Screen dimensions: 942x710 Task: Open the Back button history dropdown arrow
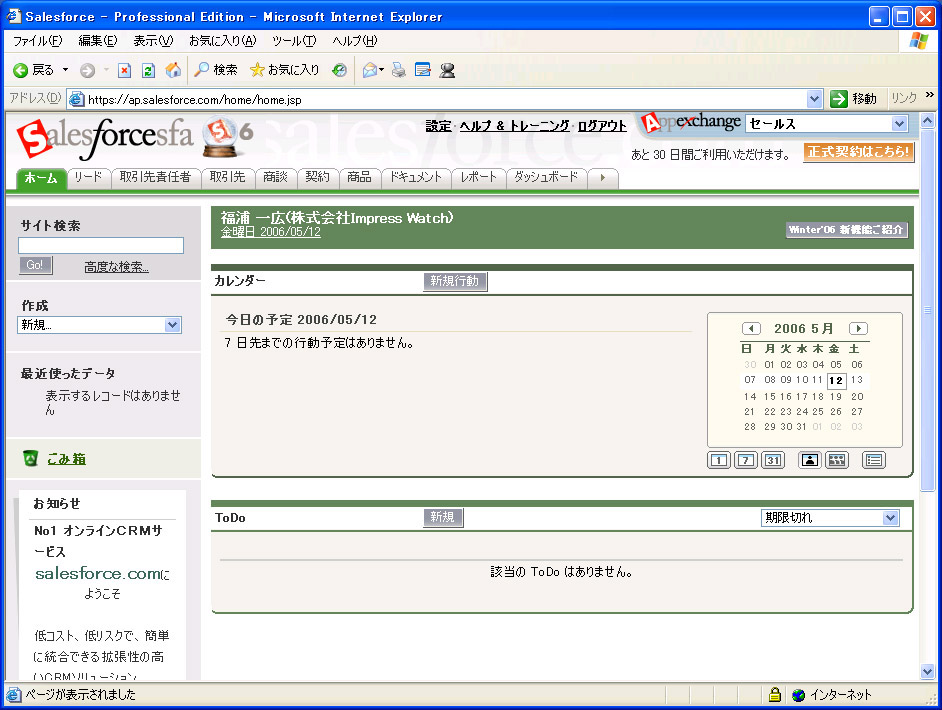pos(65,70)
